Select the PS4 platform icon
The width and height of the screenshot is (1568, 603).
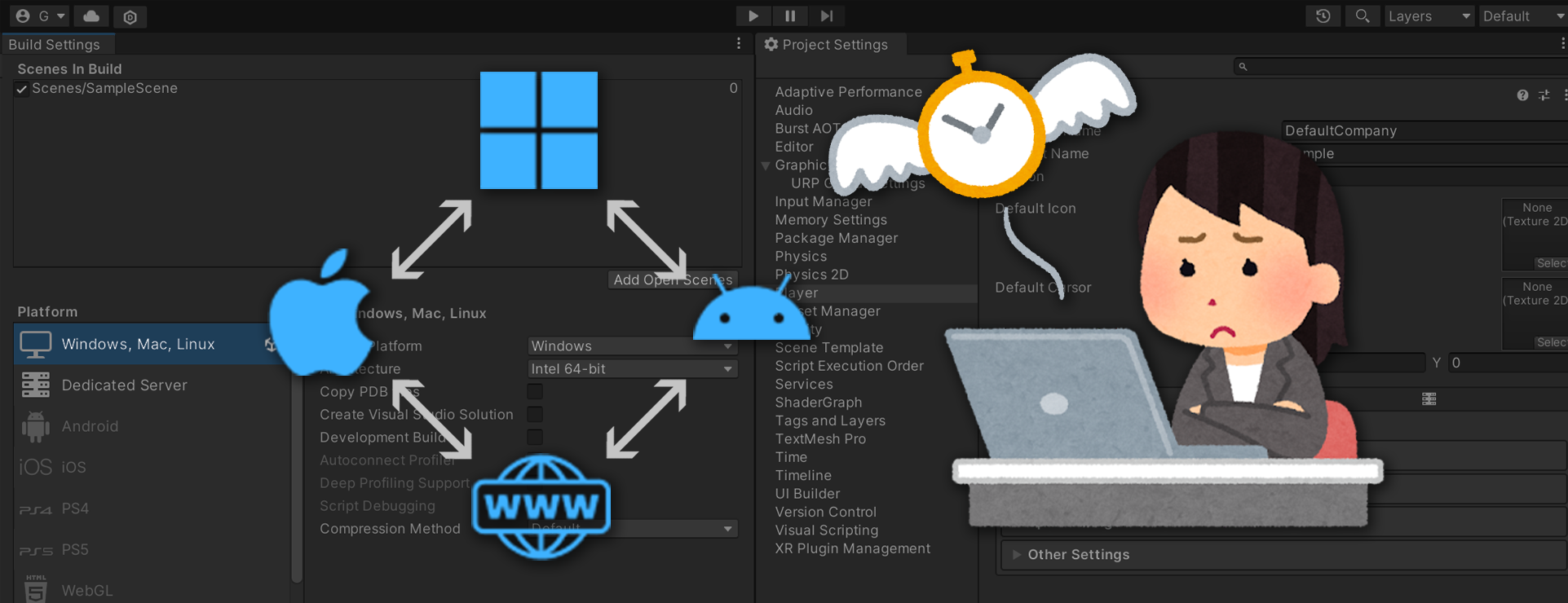(x=36, y=509)
